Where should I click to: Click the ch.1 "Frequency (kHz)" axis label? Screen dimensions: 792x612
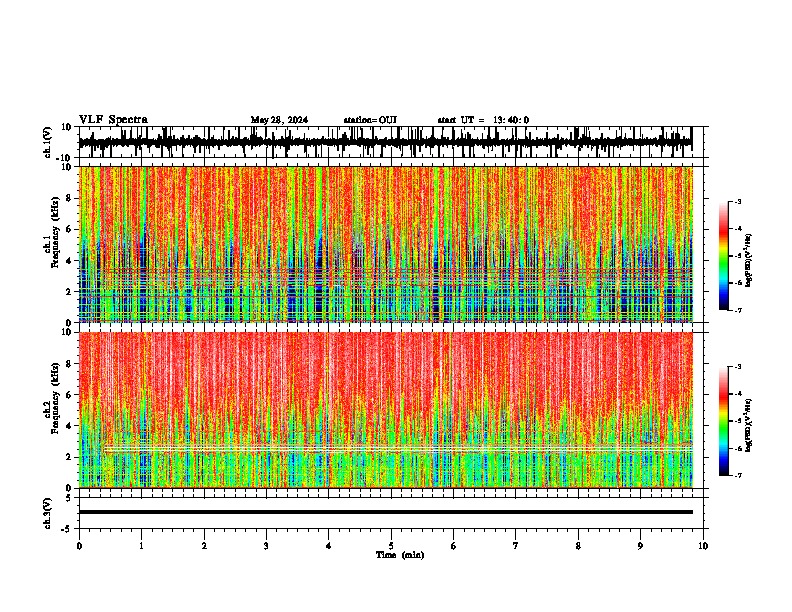click(55, 233)
